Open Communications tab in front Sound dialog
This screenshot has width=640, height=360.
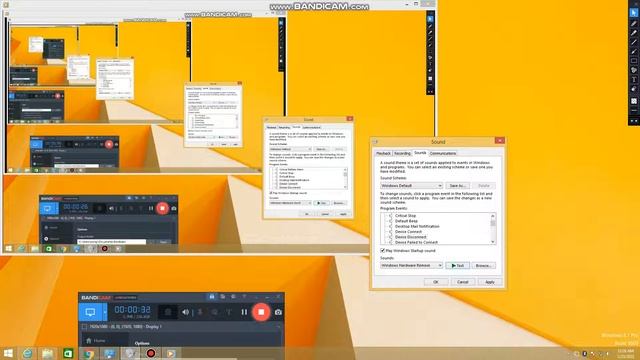click(443, 153)
